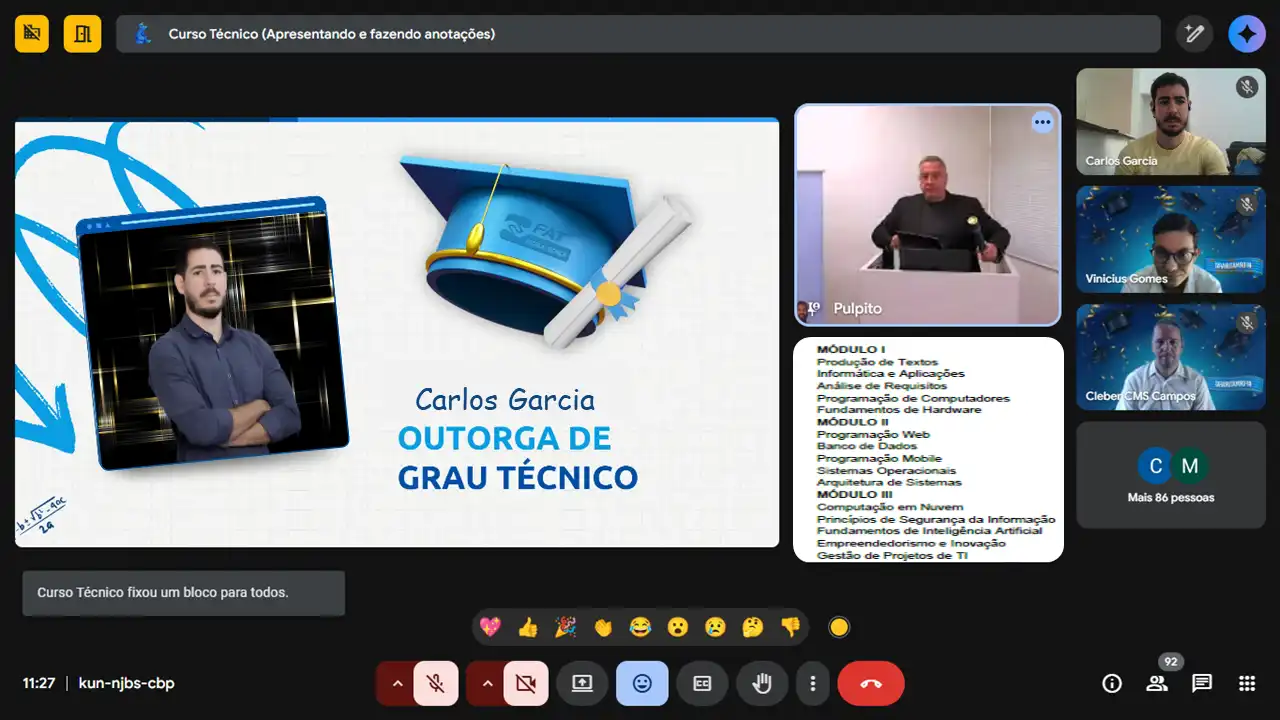Click the annotation pen icon at top right
This screenshot has height=720, width=1280.
coord(1193,34)
